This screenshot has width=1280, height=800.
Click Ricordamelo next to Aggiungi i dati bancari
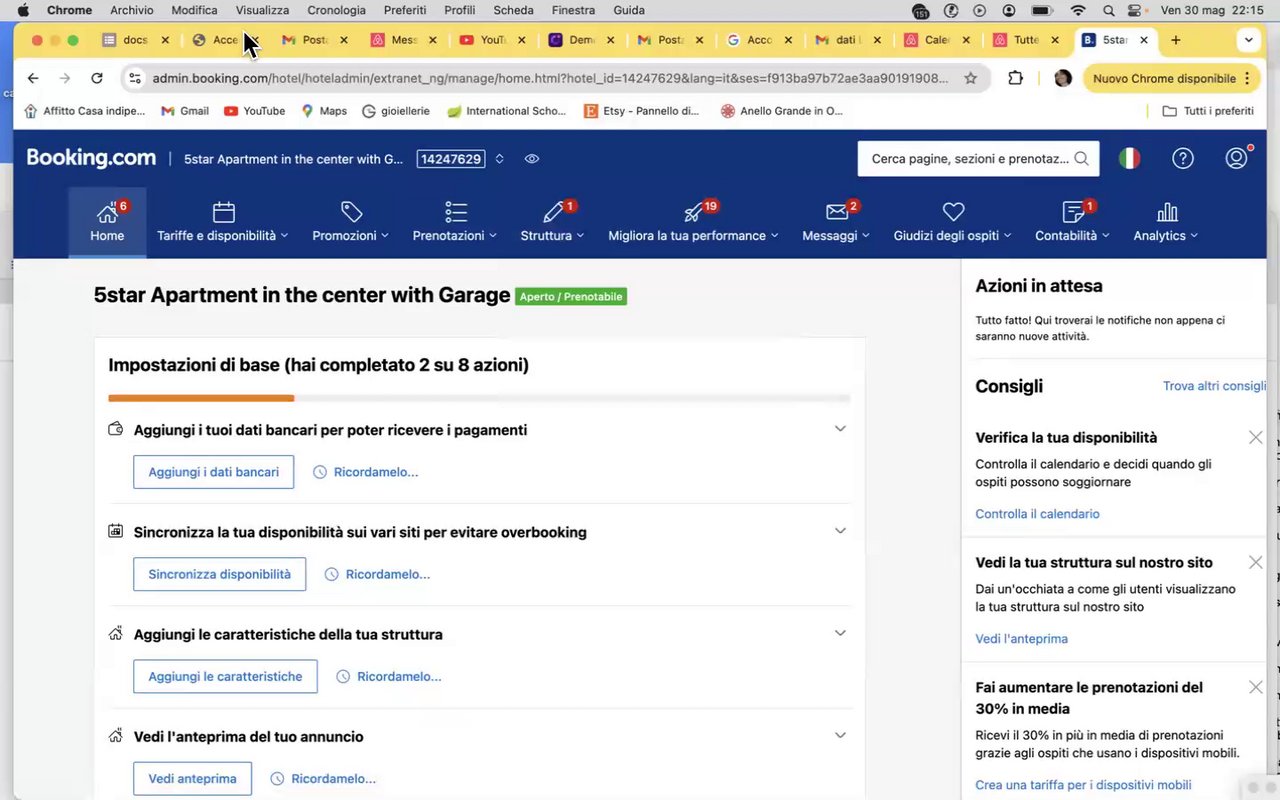pyautogui.click(x=365, y=472)
